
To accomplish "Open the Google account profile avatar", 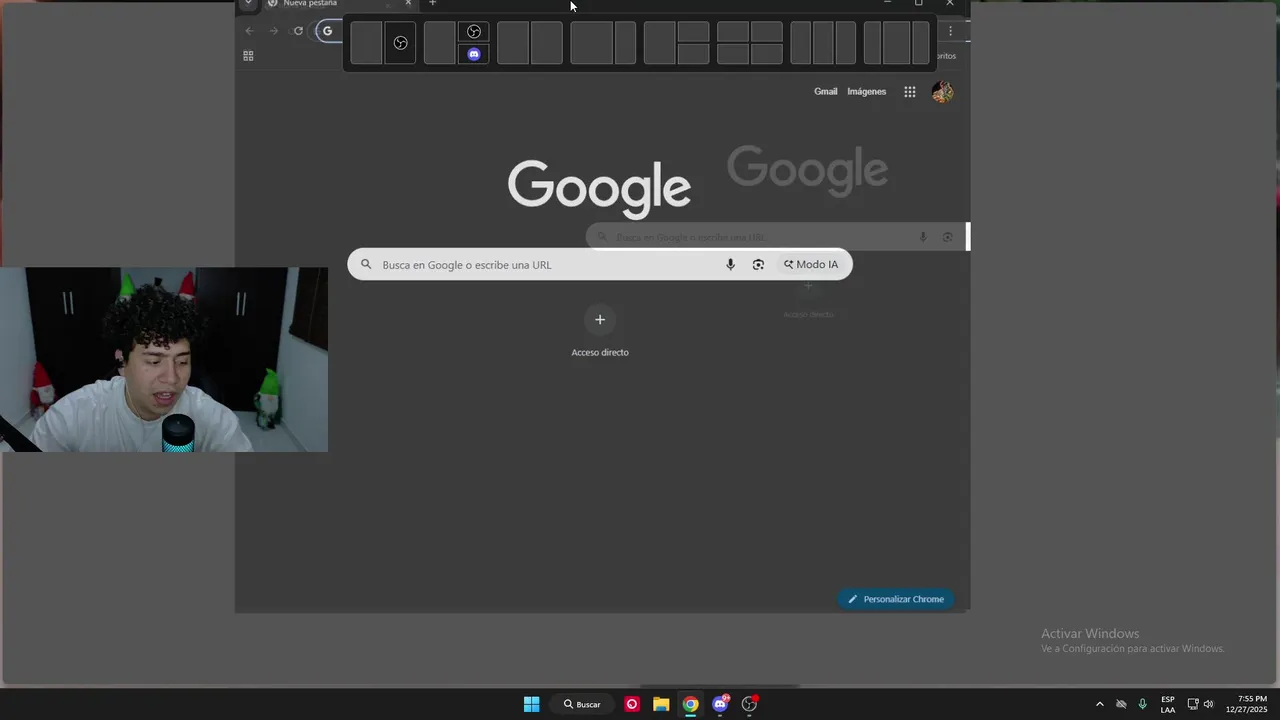I will (942, 92).
